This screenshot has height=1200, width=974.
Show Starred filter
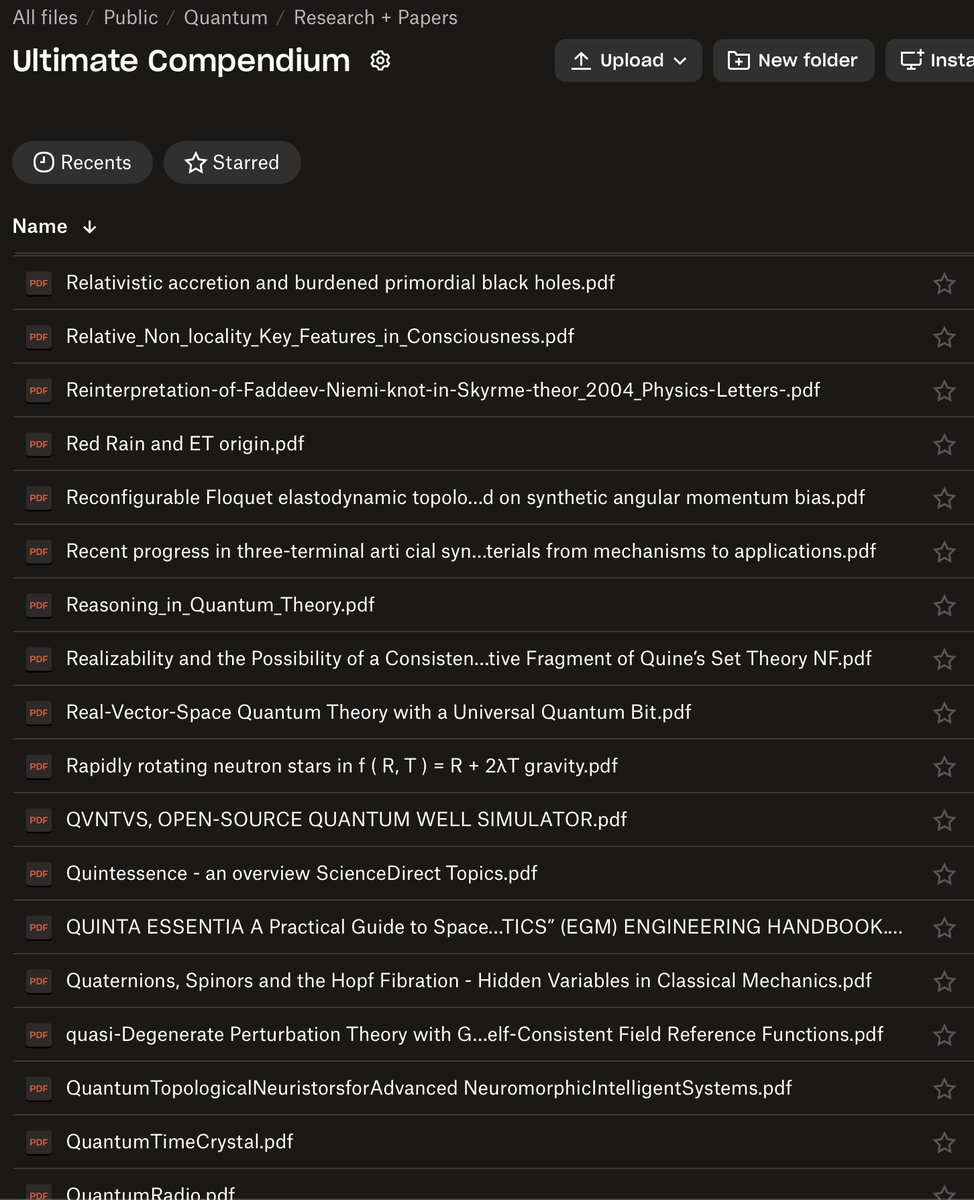pyautogui.click(x=232, y=162)
